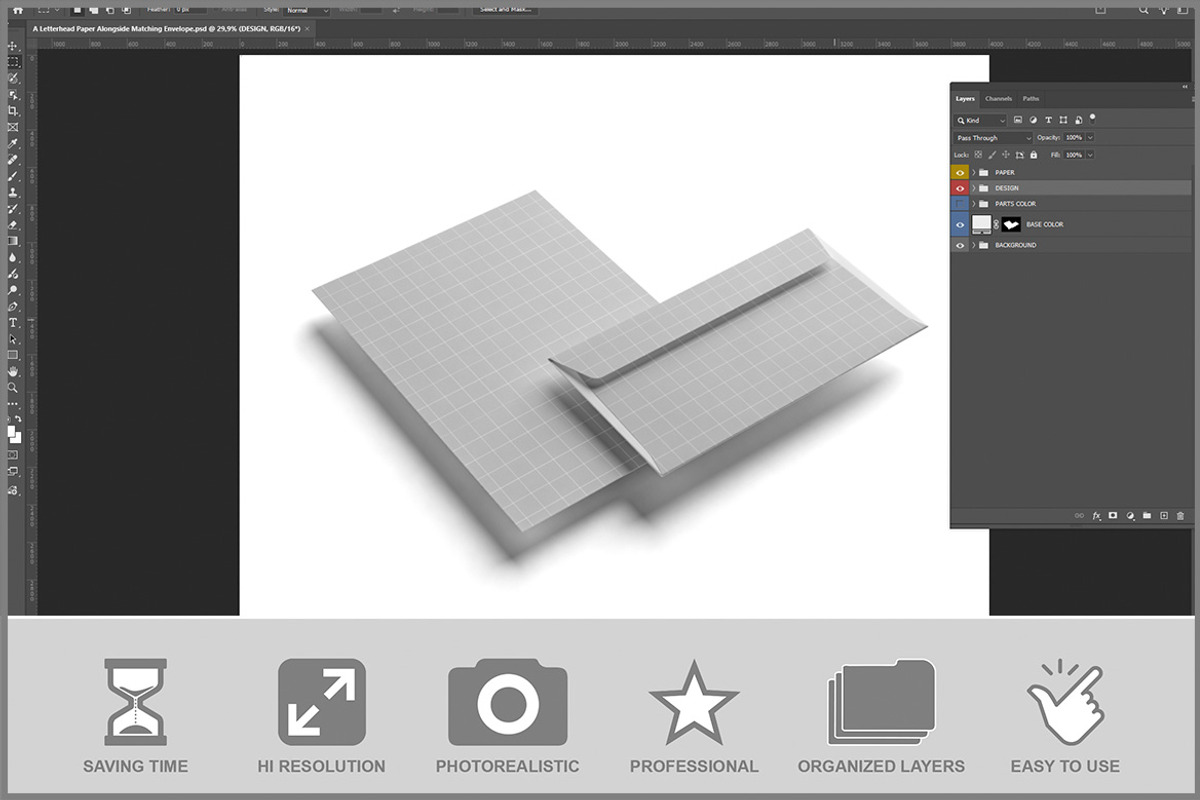Select the Rectangular Marquee tool
Image resolution: width=1200 pixels, height=800 pixels.
pyautogui.click(x=14, y=62)
